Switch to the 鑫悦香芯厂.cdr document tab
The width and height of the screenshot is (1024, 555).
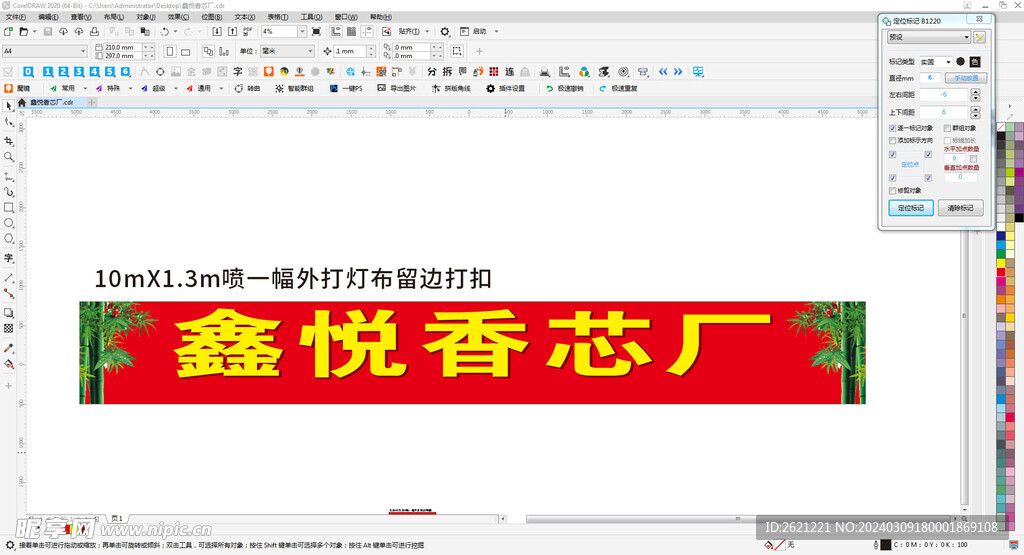pos(45,102)
